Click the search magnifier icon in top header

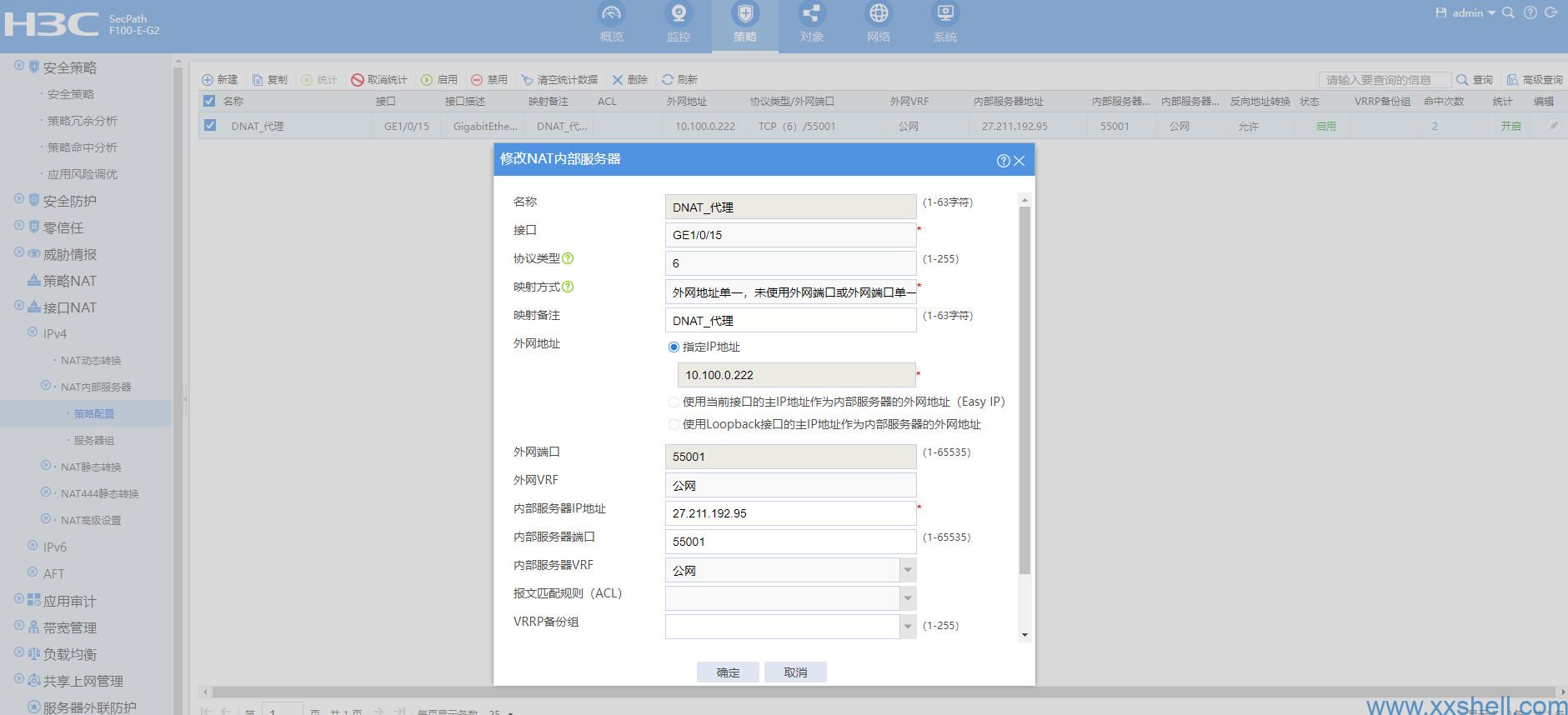point(1508,12)
